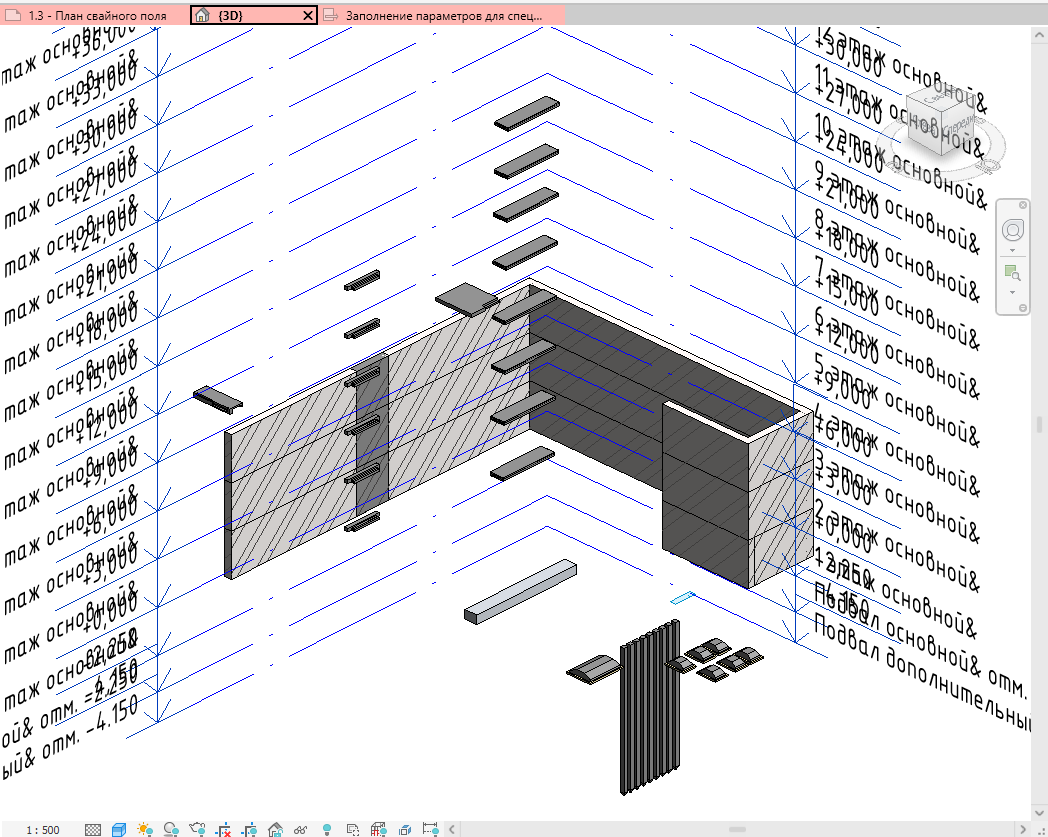Show or hide the crop region

pos(249,830)
